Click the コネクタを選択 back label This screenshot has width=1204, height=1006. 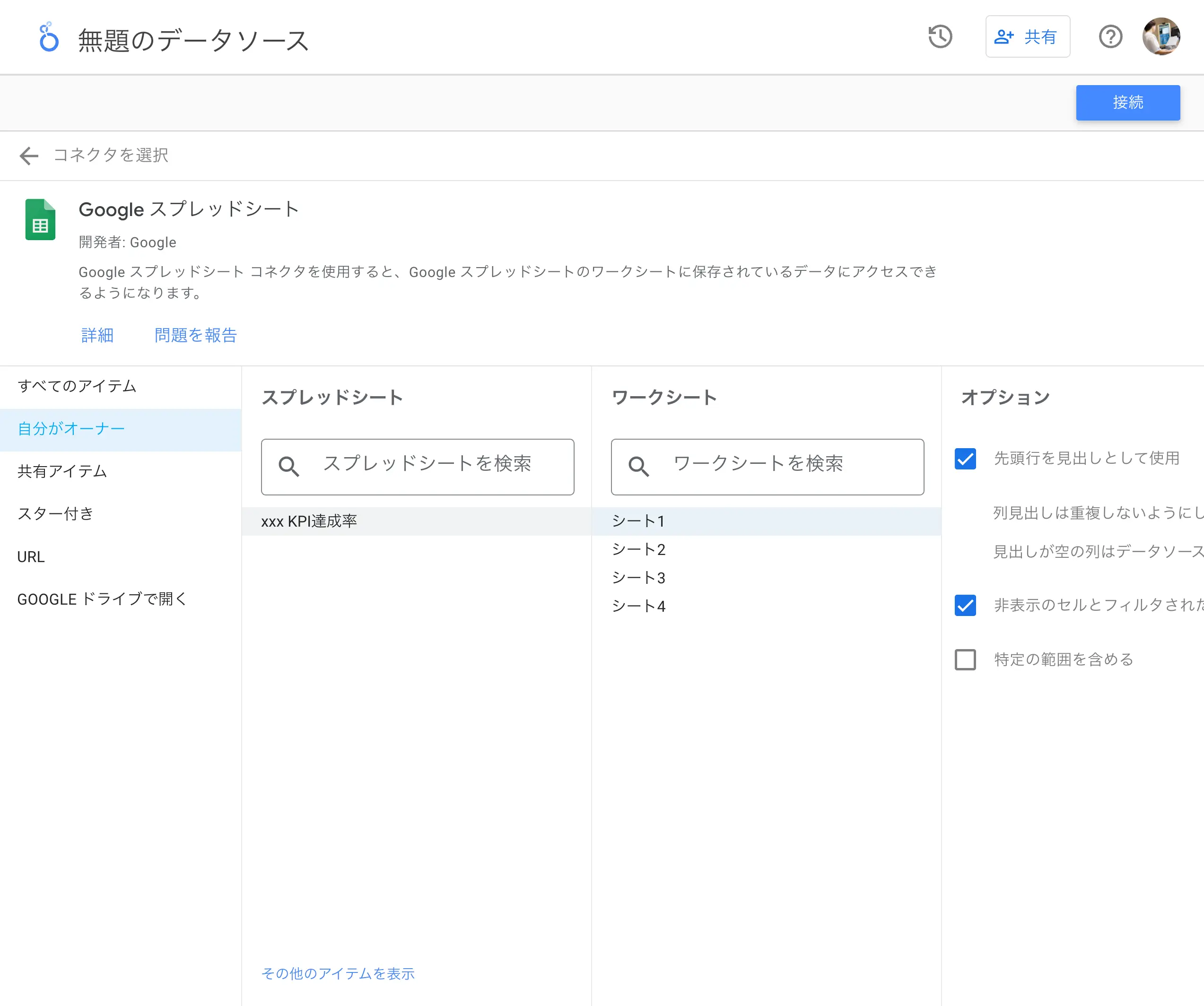[x=111, y=156]
